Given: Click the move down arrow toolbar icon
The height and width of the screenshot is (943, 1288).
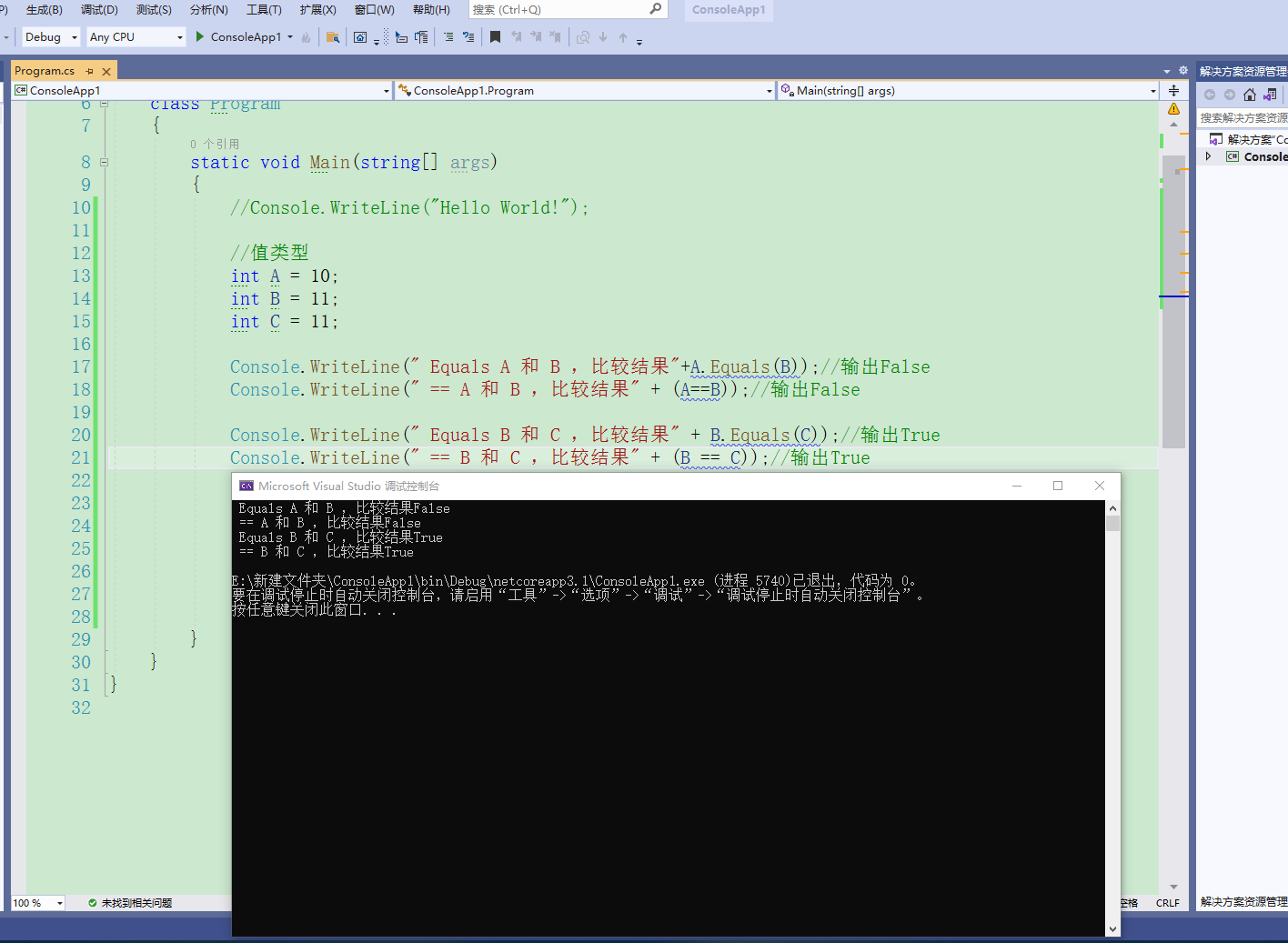Looking at the screenshot, I should tap(603, 37).
